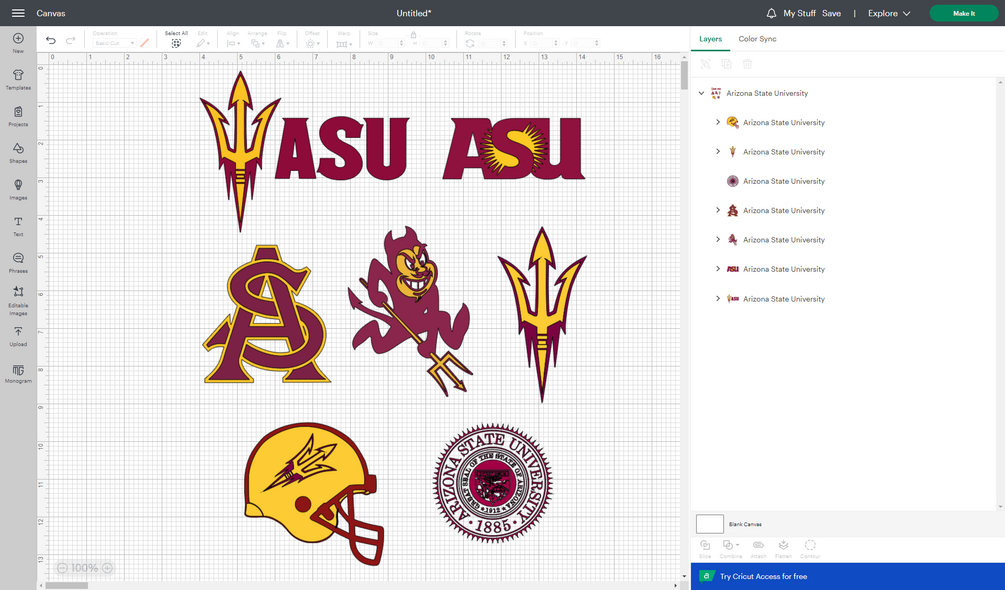This screenshot has width=1005, height=590.
Task: Click the Redo arrow
Action: pos(71,40)
